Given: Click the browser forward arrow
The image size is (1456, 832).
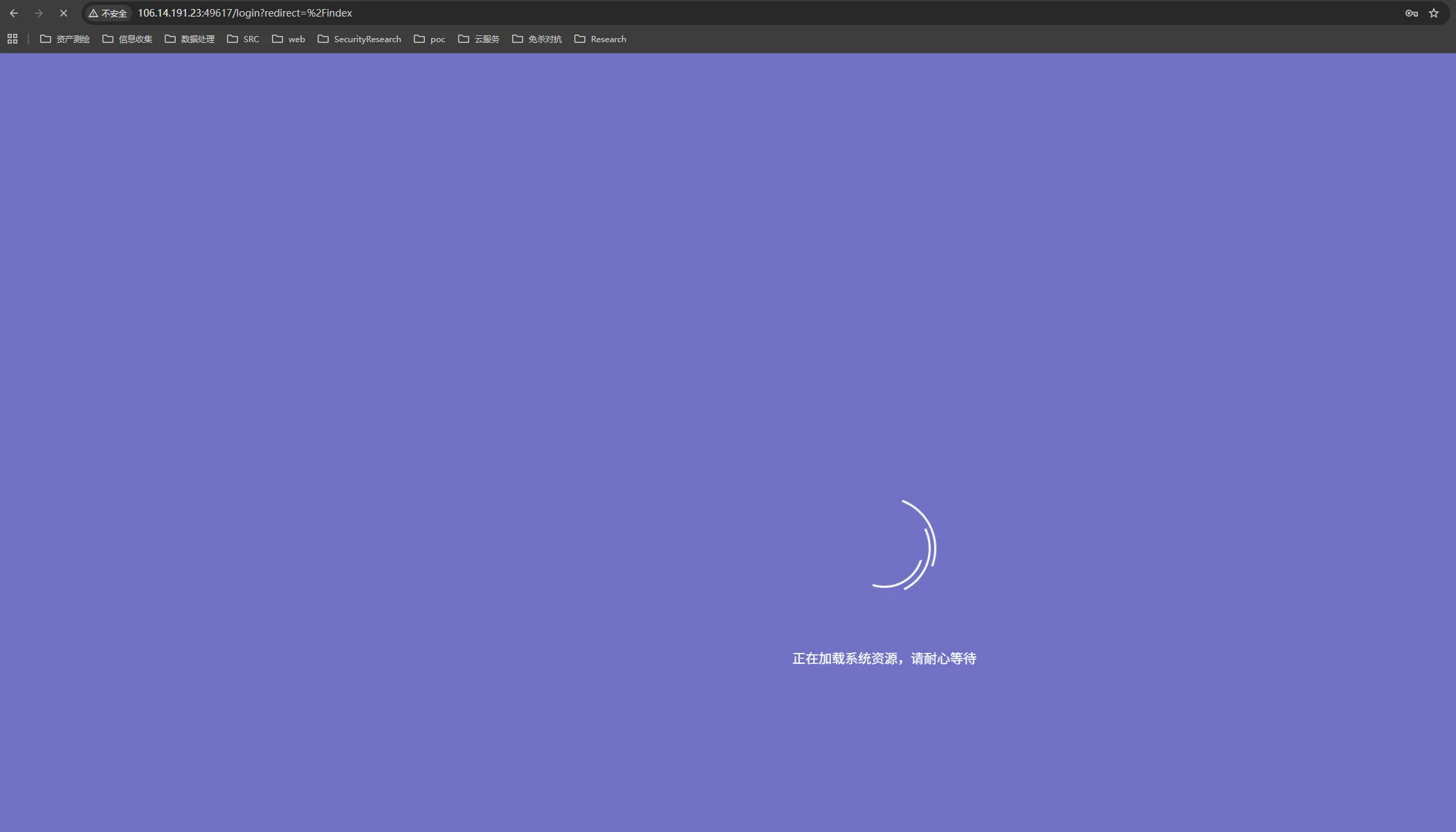Looking at the screenshot, I should coord(39,13).
